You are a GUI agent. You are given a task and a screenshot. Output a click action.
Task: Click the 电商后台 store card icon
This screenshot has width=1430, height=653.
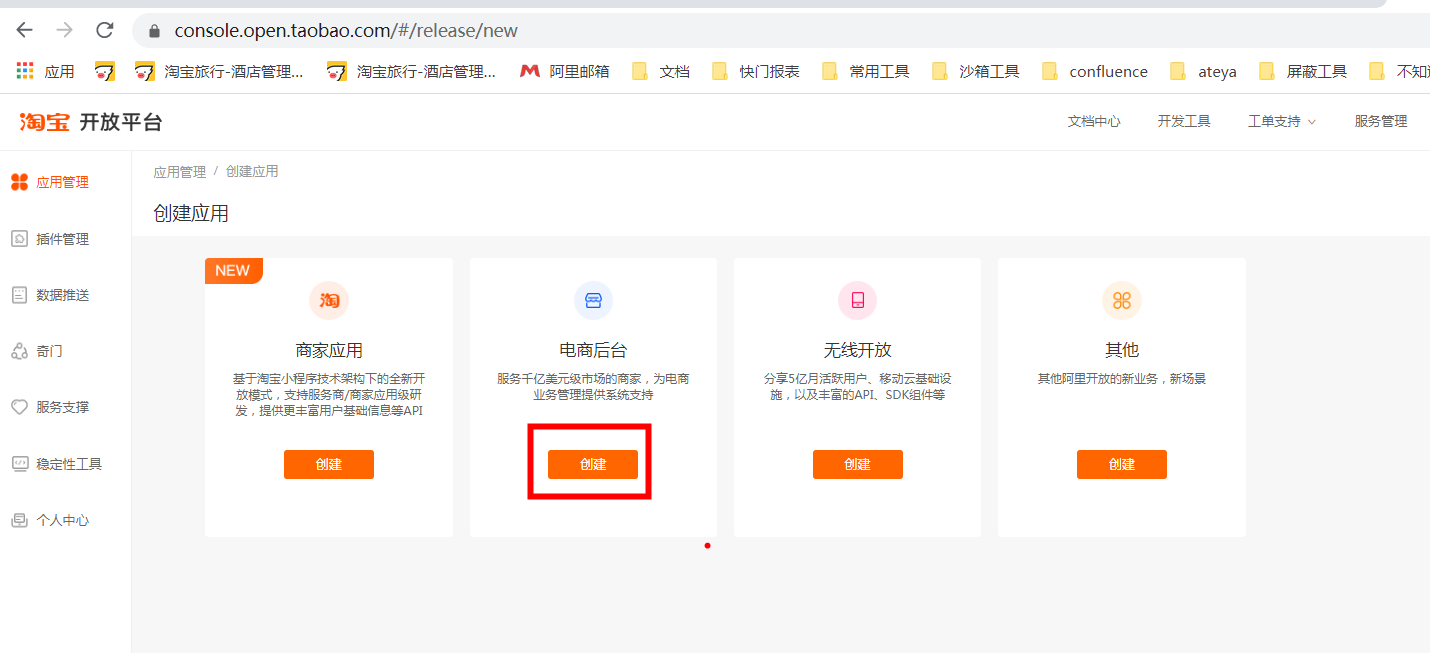tap(593, 300)
